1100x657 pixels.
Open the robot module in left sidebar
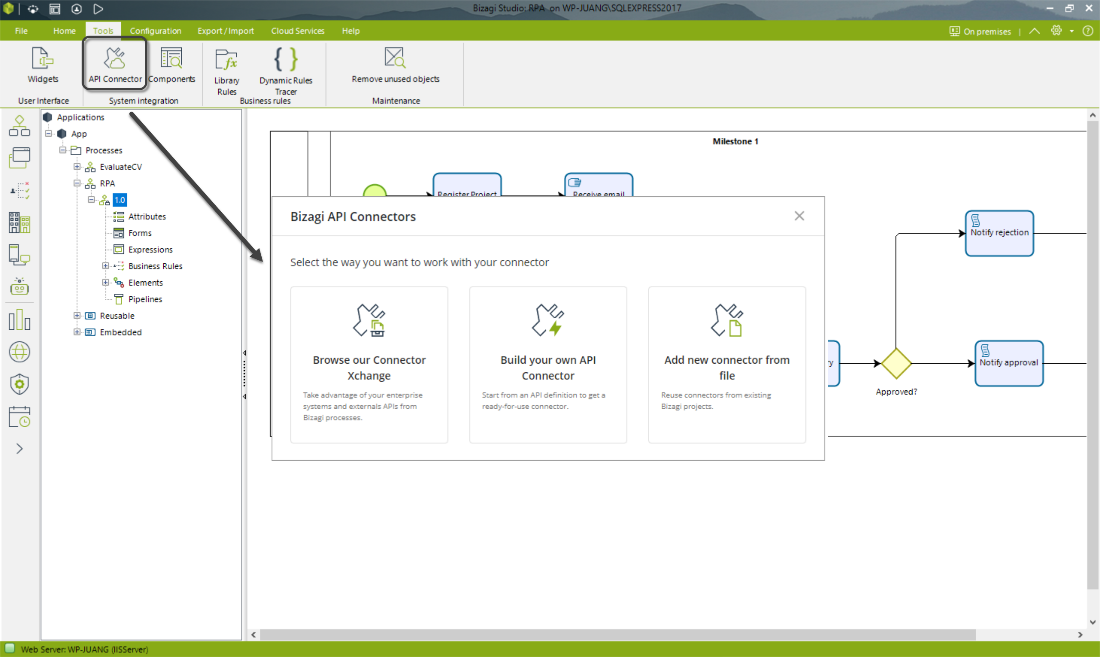[x=20, y=287]
